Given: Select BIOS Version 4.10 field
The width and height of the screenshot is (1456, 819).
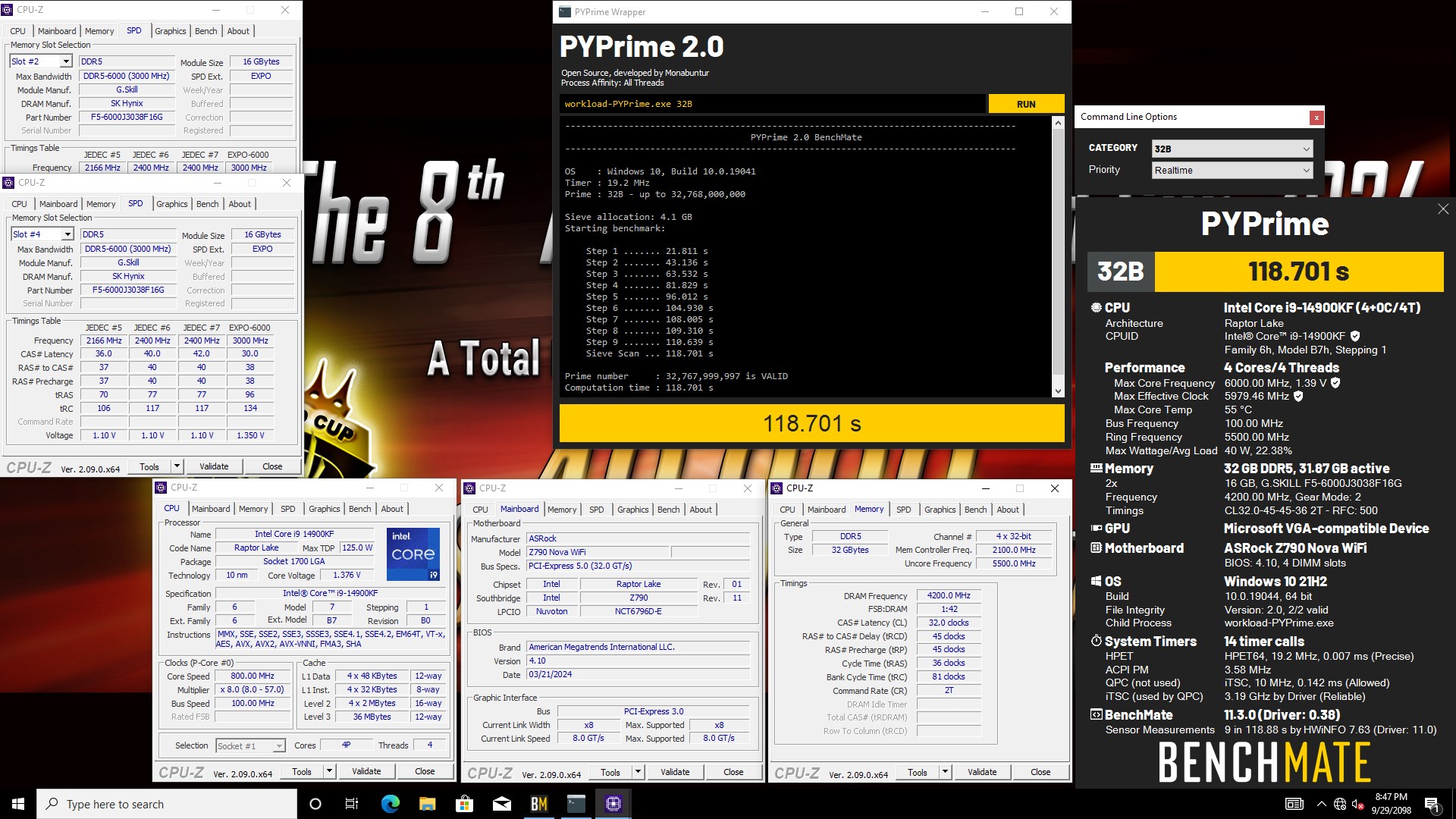Looking at the screenshot, I should [639, 661].
